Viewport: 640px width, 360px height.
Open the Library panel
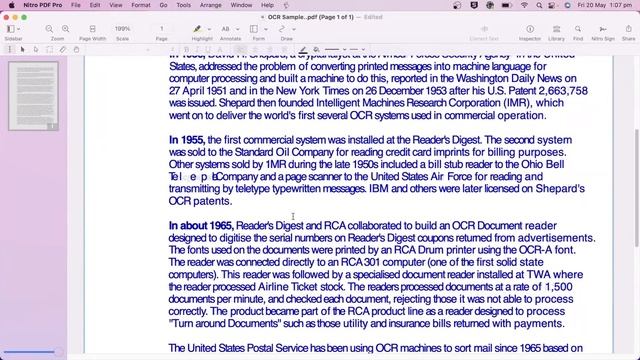pyautogui.click(x=556, y=29)
